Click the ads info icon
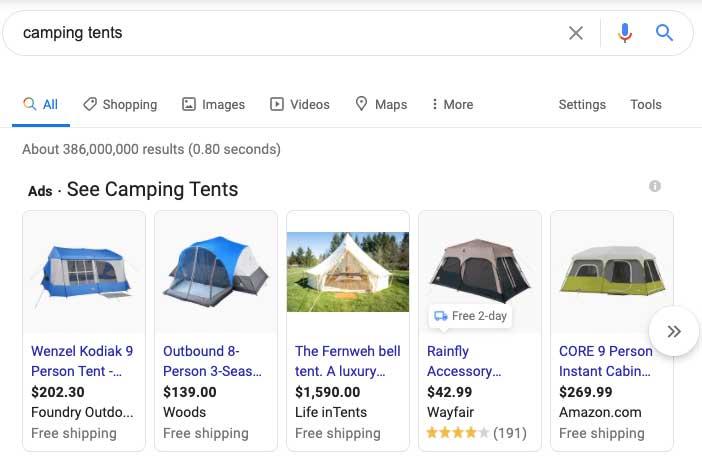Viewport: 702px width, 471px height. coord(655,186)
